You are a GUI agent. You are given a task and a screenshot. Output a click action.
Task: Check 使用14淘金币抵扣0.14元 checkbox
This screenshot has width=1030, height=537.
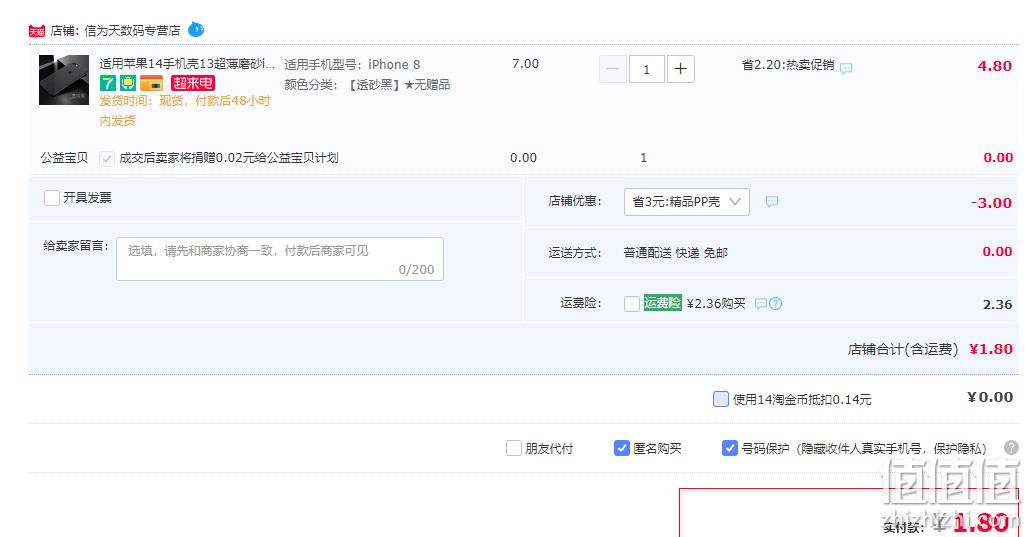721,399
